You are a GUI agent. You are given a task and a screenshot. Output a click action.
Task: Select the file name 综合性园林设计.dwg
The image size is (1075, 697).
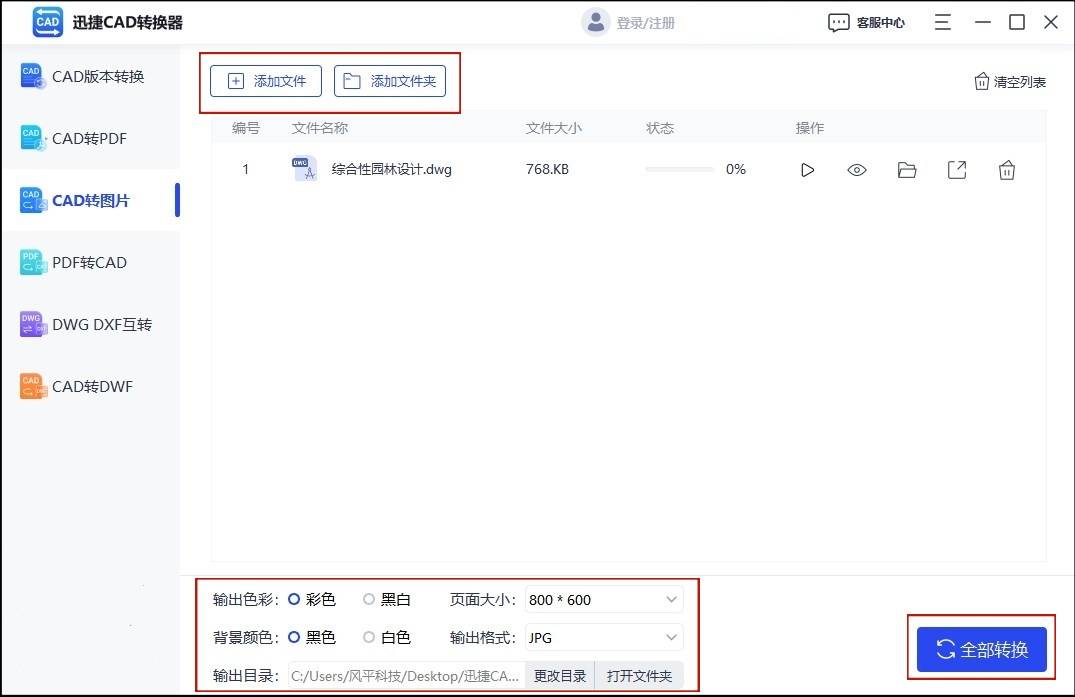[x=391, y=169]
